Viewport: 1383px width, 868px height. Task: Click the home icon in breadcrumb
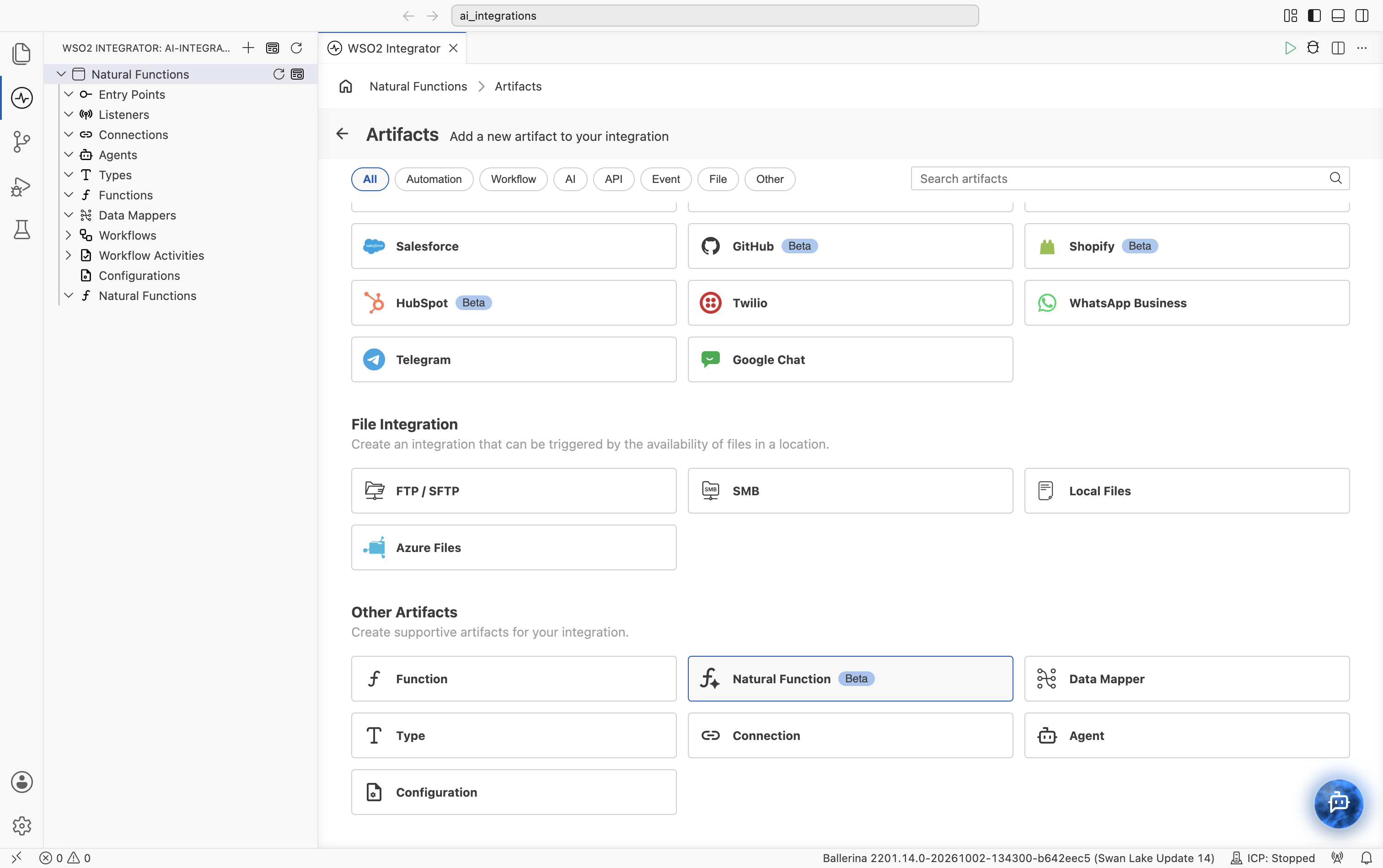coord(346,86)
